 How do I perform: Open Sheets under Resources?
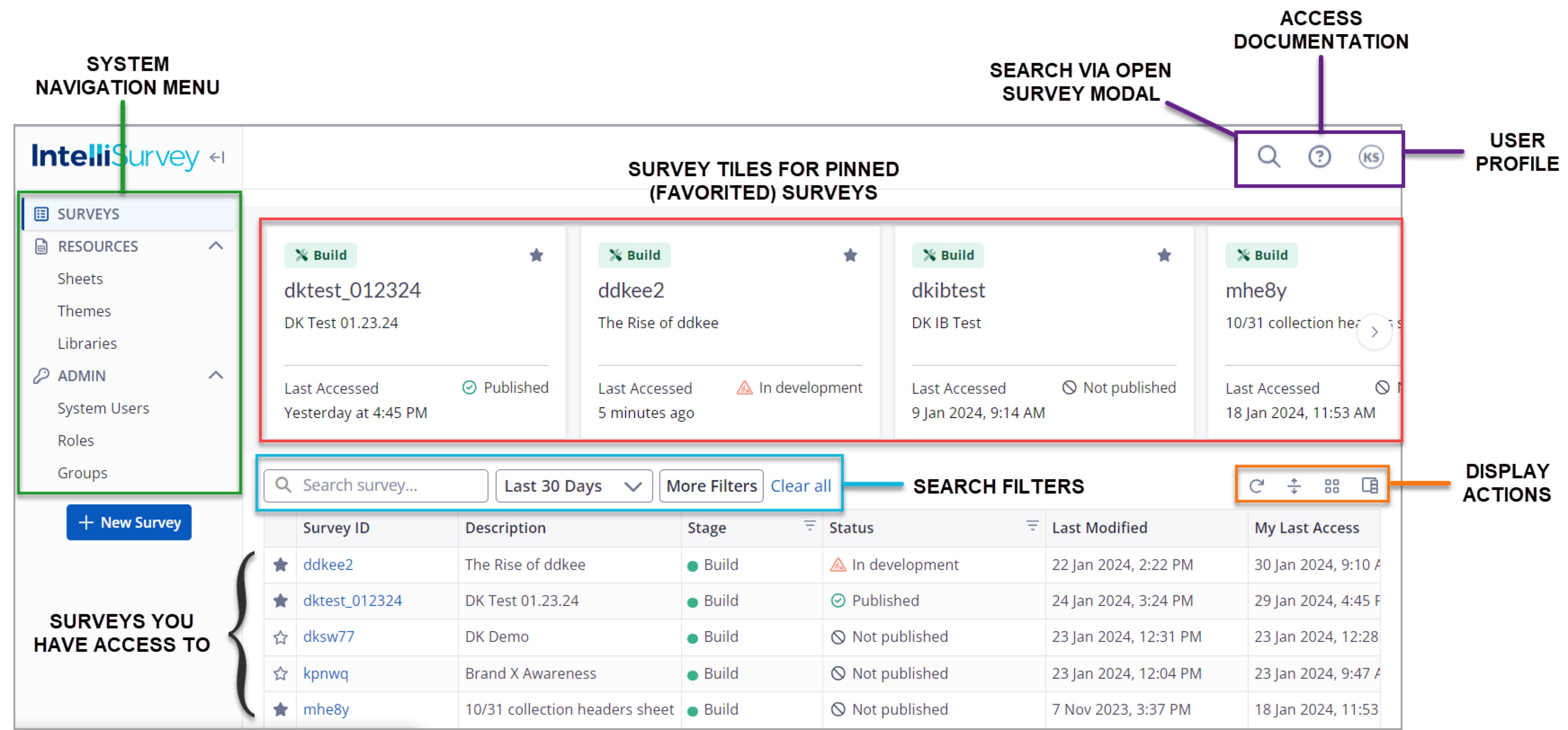(x=81, y=279)
